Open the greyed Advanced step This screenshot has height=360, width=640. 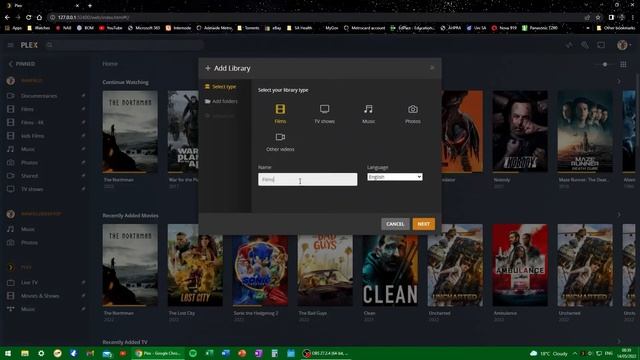[x=220, y=116]
